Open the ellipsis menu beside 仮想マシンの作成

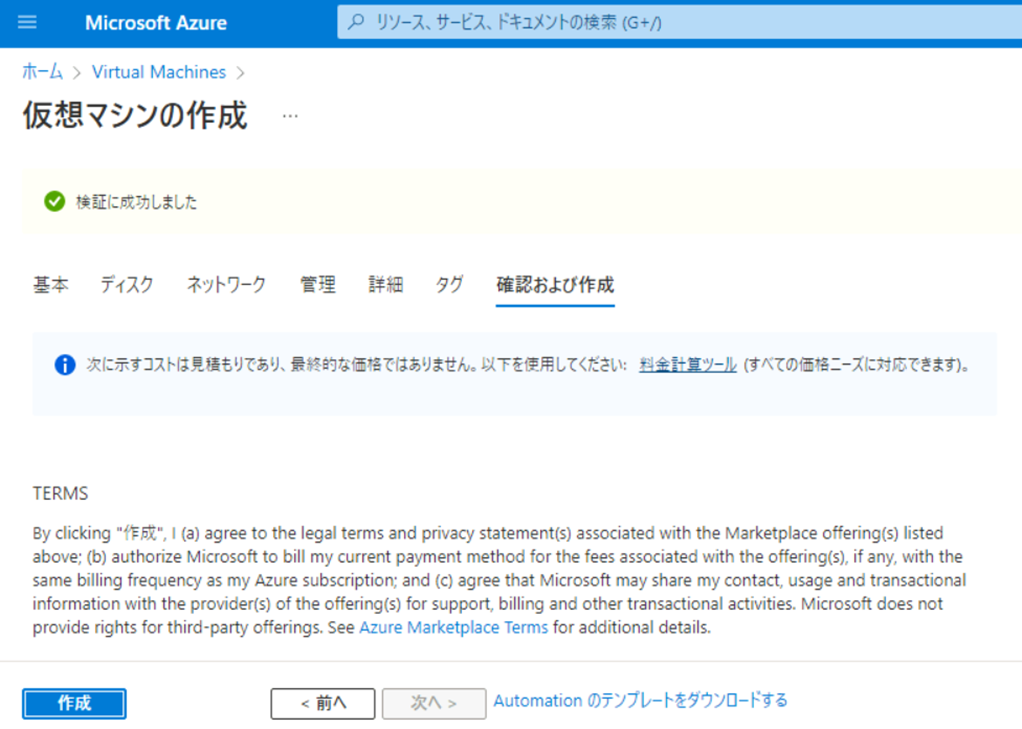(x=290, y=116)
